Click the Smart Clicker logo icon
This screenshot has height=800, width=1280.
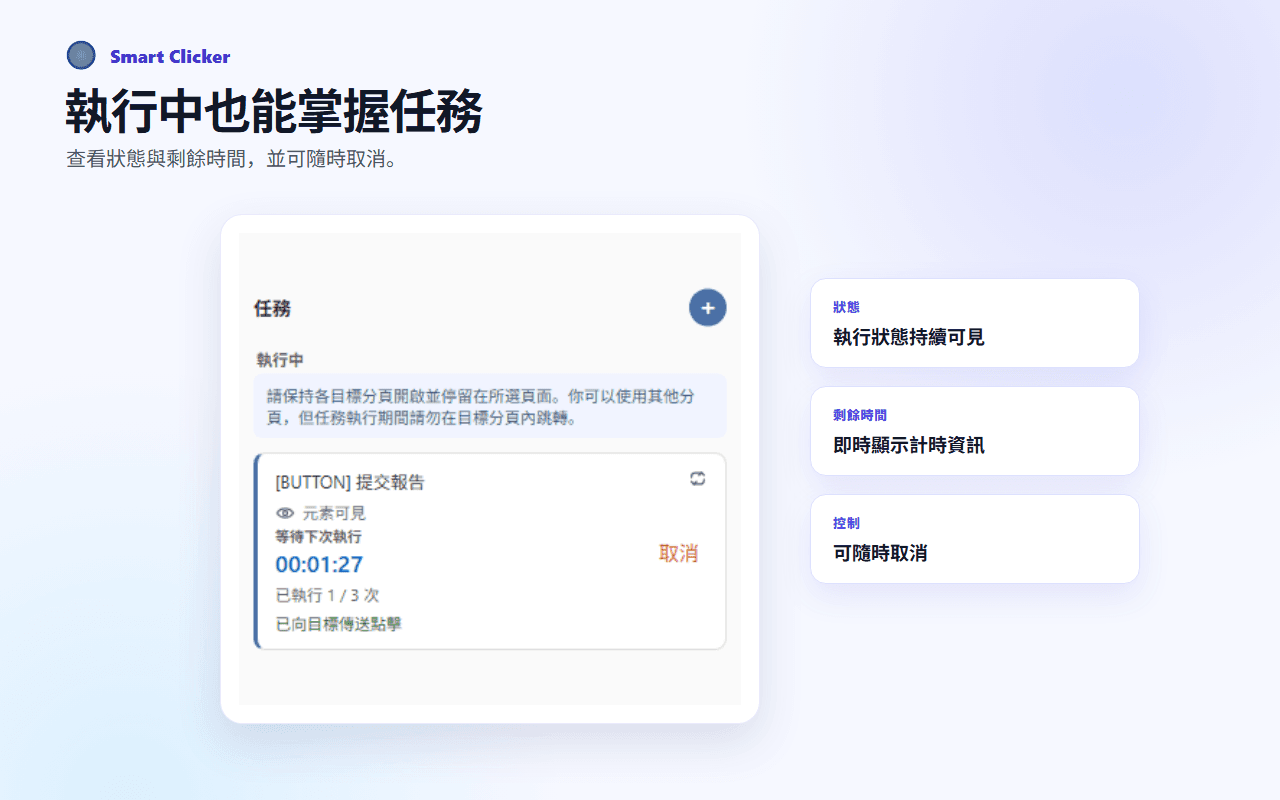(81, 55)
